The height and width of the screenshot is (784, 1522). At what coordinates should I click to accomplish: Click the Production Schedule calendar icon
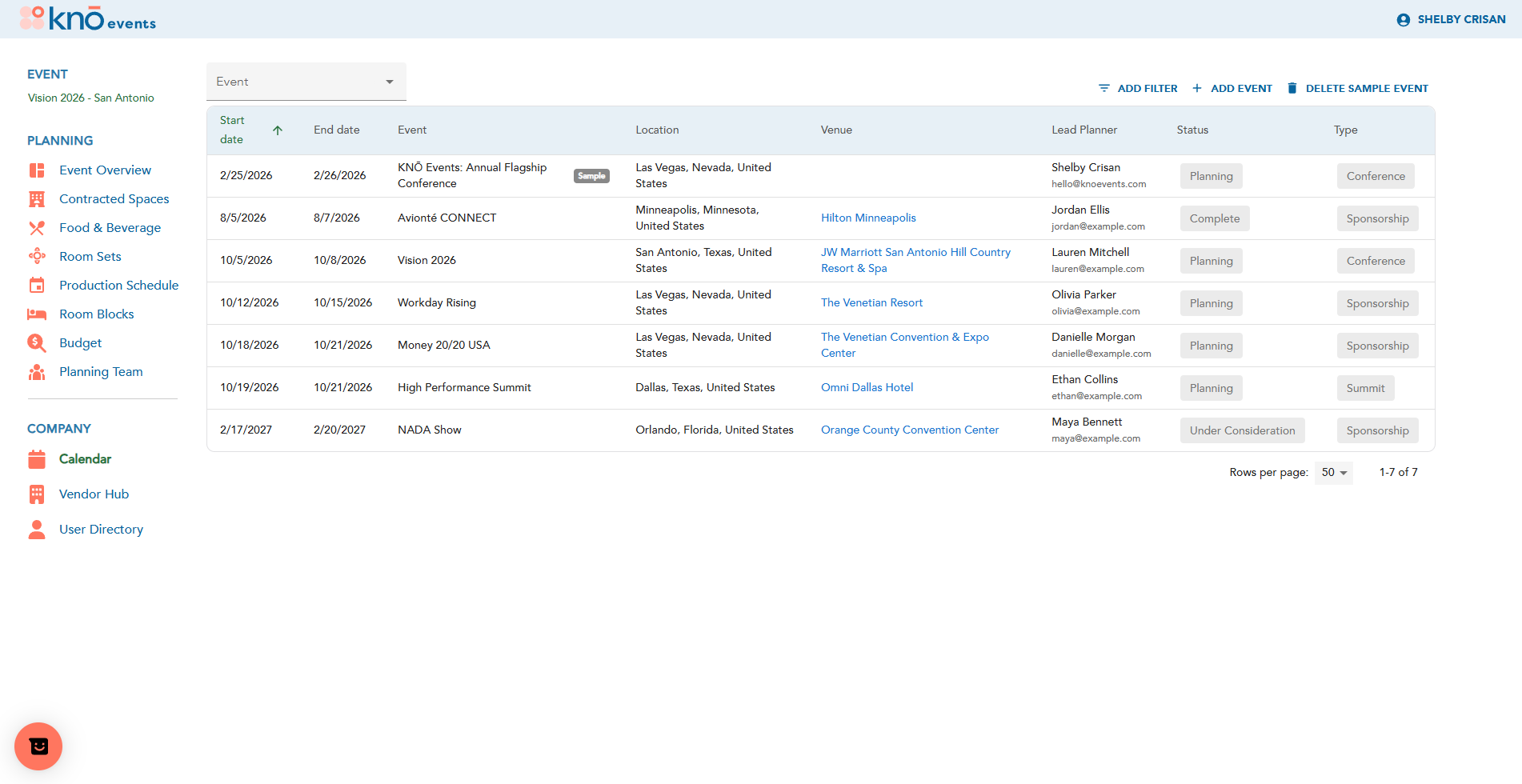(x=37, y=286)
